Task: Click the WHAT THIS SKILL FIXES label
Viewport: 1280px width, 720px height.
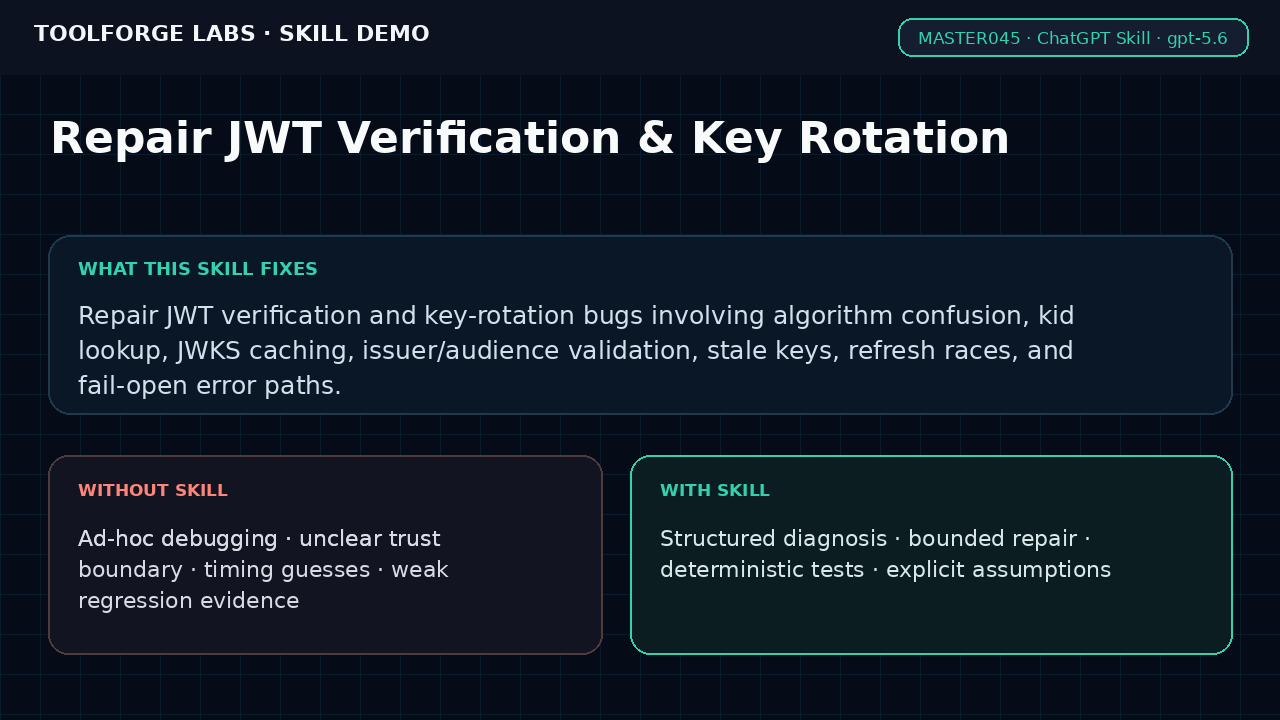Action: click(x=198, y=269)
